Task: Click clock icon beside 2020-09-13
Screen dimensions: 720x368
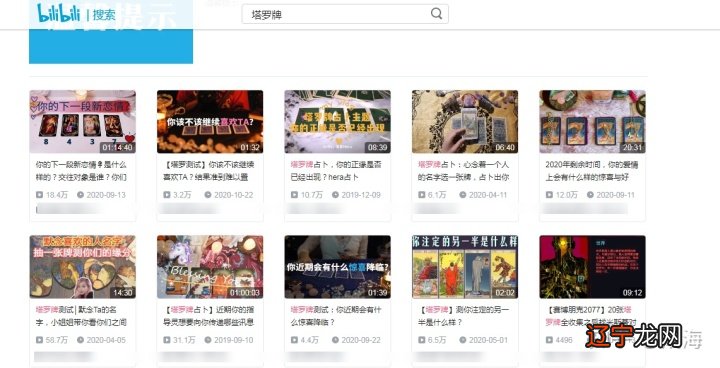Action: pos(80,195)
